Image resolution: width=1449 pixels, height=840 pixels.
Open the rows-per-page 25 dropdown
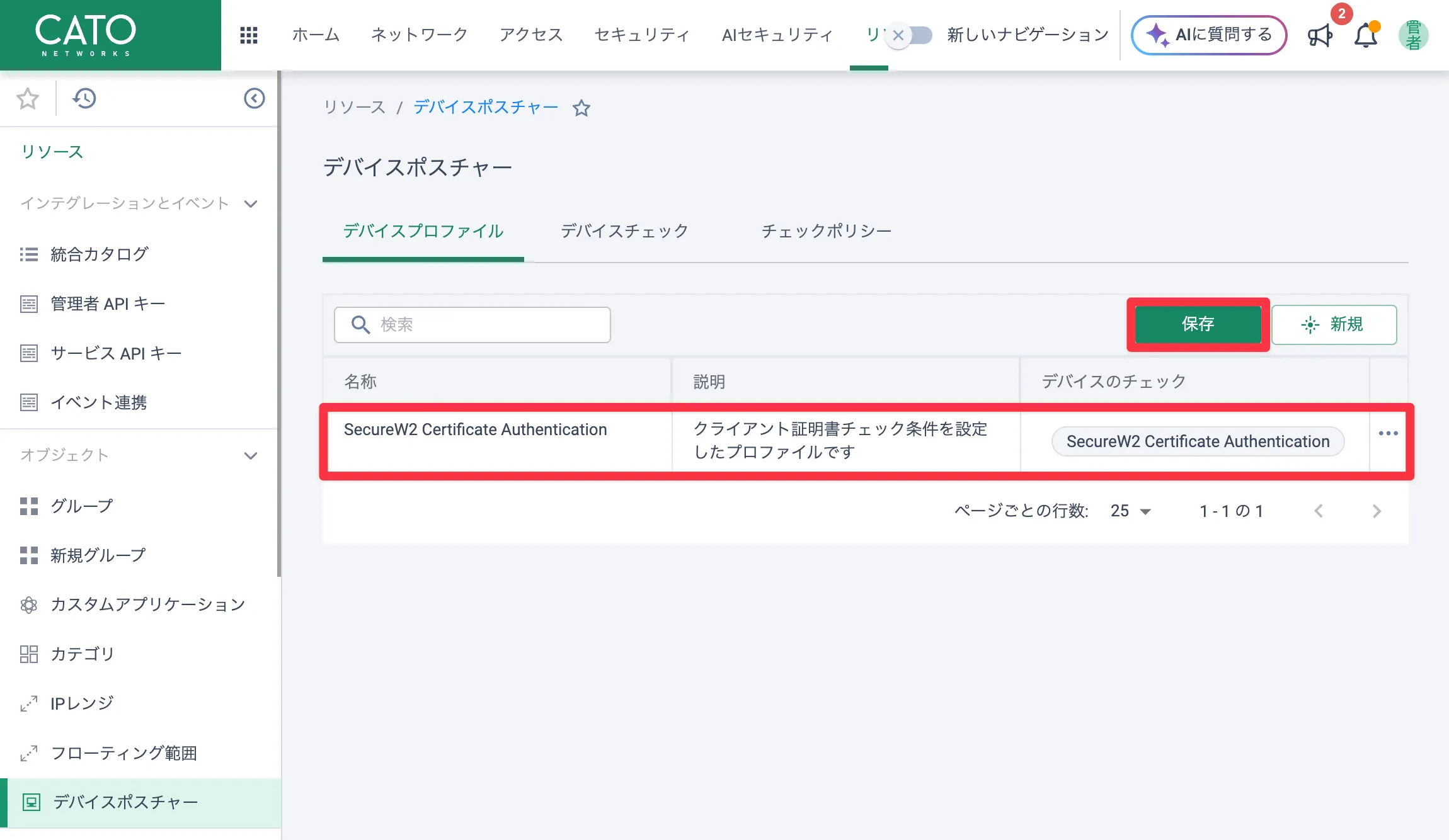tap(1131, 511)
